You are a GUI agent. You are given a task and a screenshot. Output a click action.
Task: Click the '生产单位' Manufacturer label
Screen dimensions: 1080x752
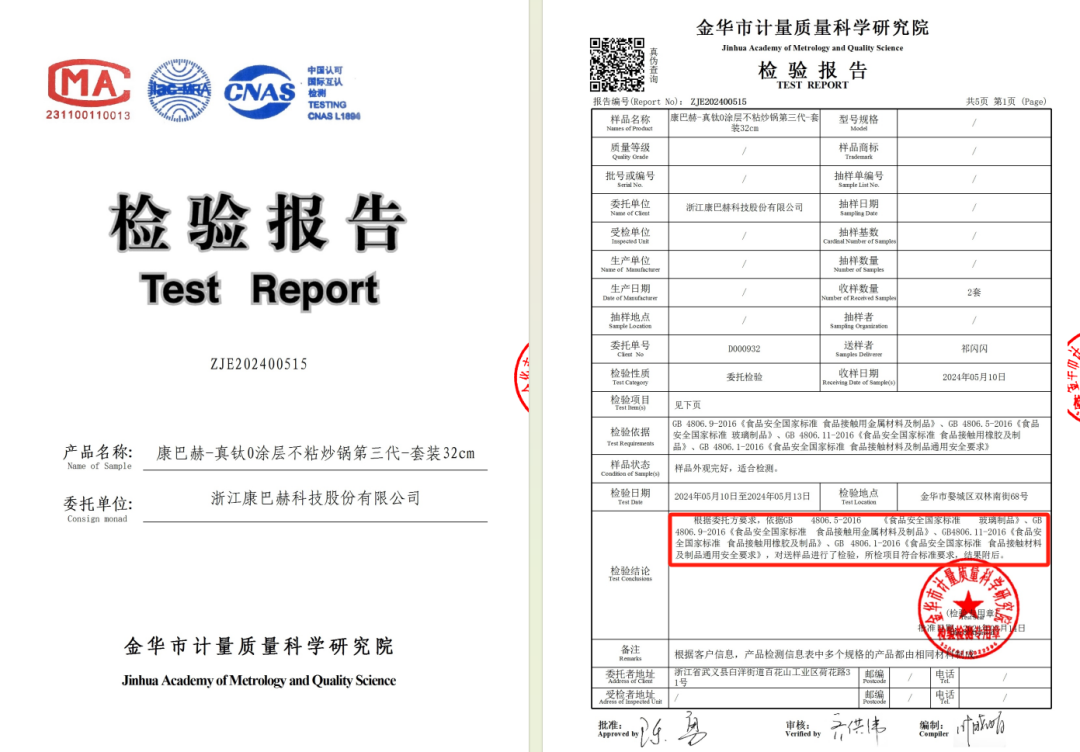tap(630, 260)
